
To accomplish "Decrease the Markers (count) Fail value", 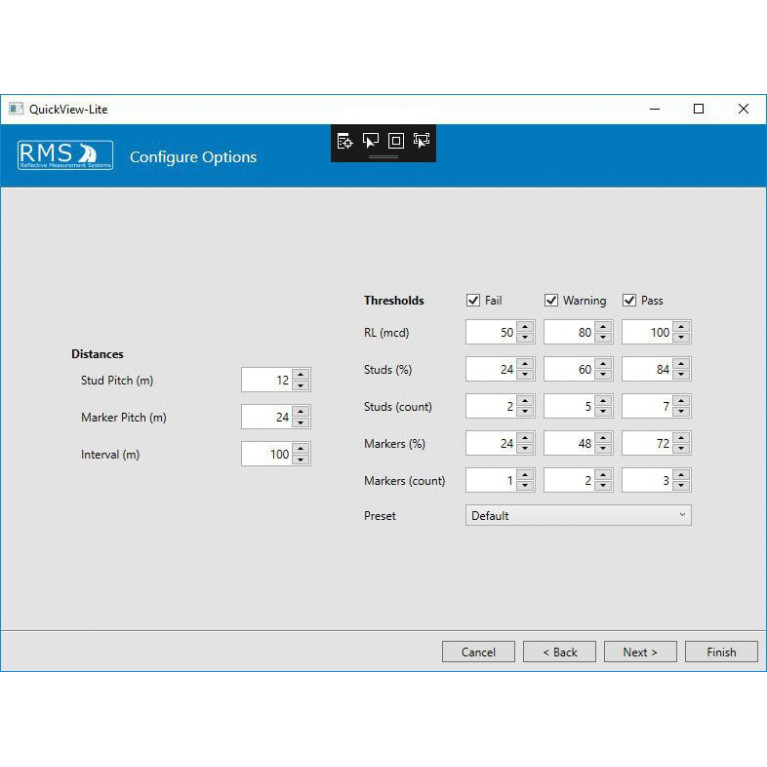I will [525, 486].
